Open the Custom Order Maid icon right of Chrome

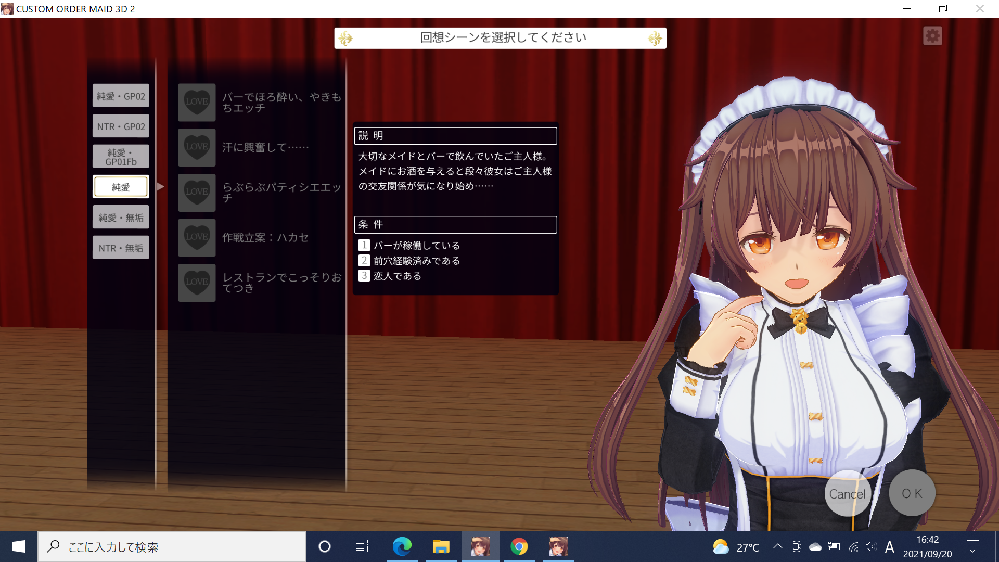click(x=558, y=547)
